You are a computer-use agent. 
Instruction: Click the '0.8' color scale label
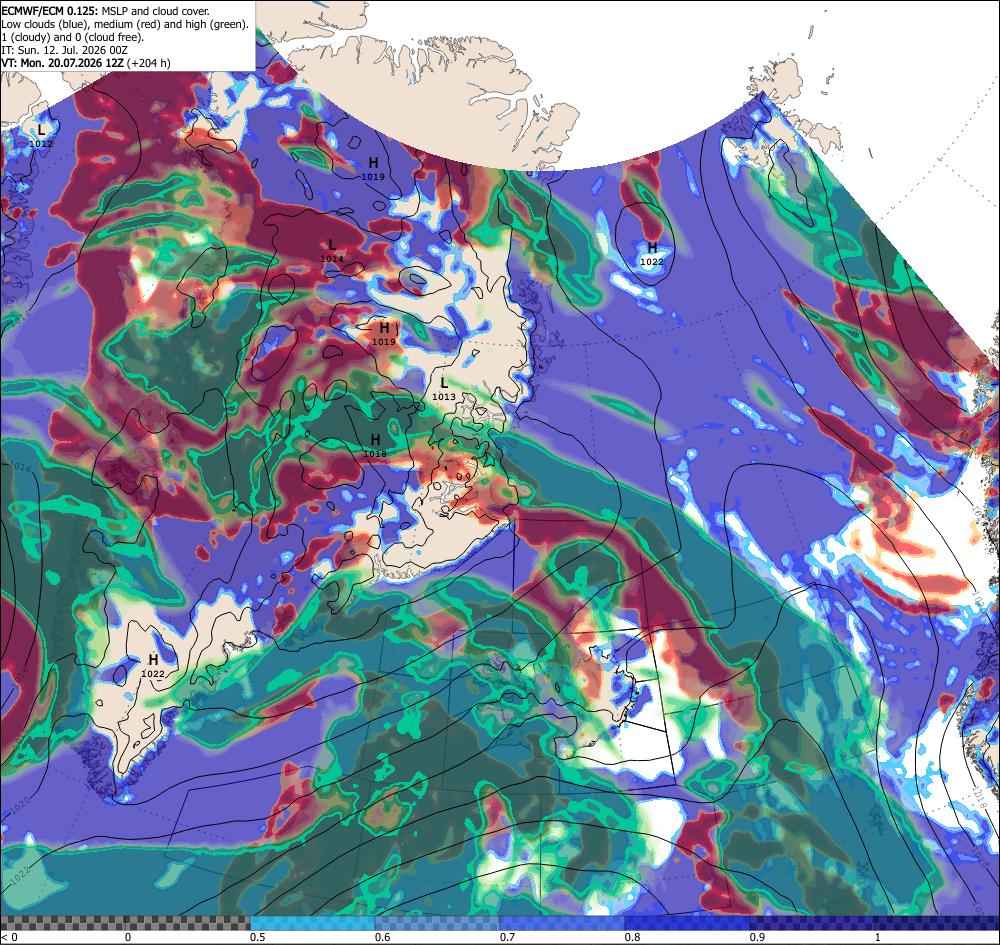pos(633,937)
